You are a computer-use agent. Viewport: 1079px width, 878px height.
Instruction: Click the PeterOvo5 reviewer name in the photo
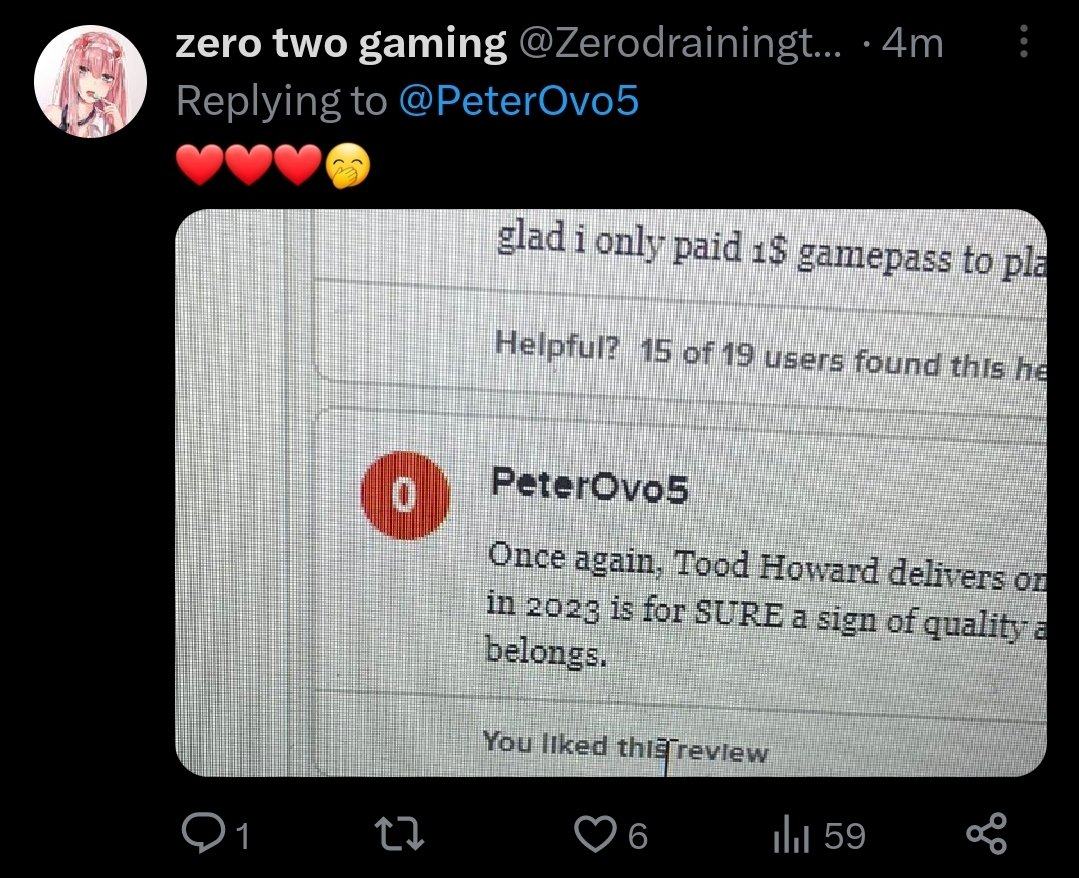(x=589, y=489)
